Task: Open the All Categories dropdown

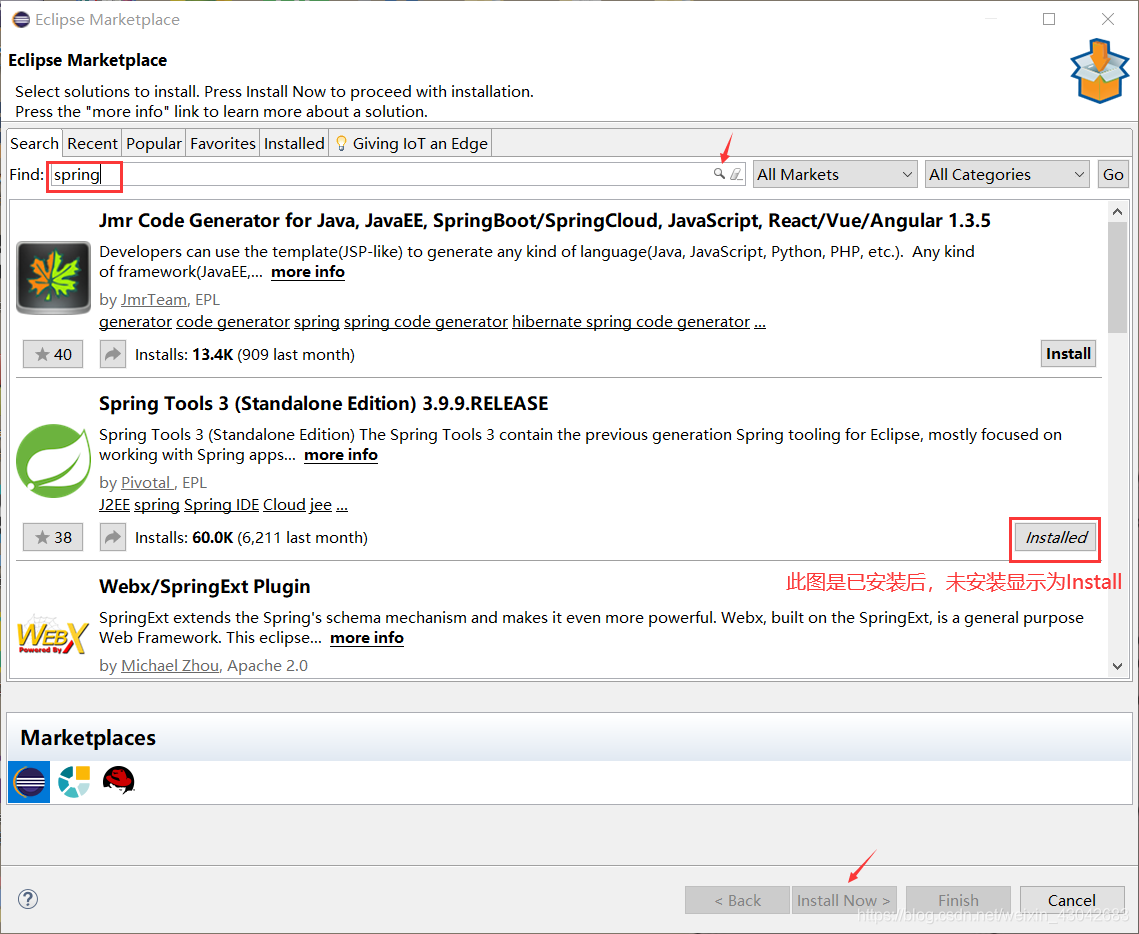Action: (1006, 173)
